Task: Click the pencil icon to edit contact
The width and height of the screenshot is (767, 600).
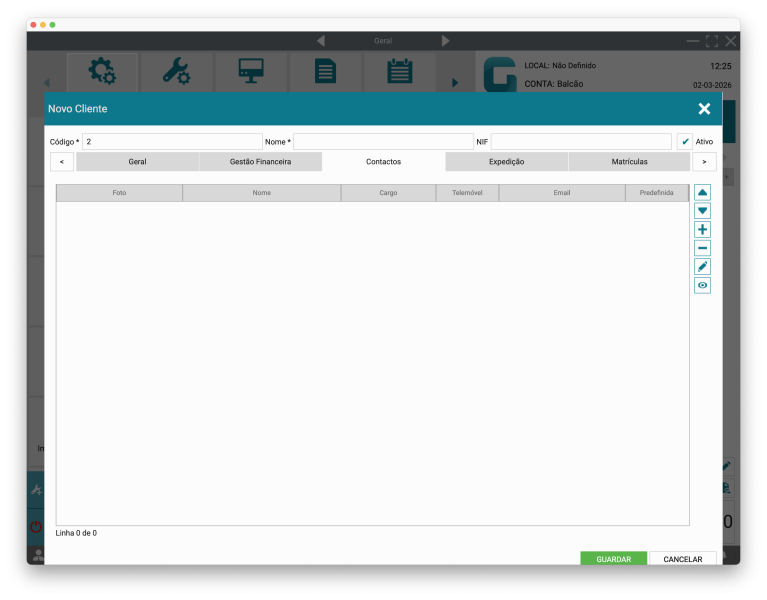Action: point(702,267)
